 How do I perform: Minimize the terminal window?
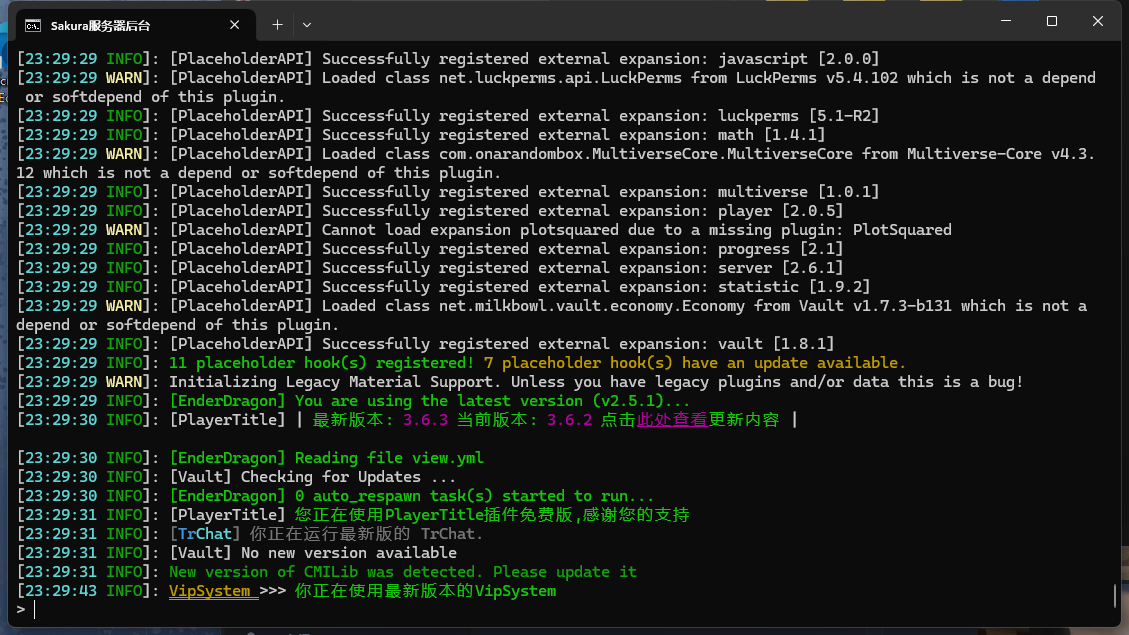tap(1006, 21)
